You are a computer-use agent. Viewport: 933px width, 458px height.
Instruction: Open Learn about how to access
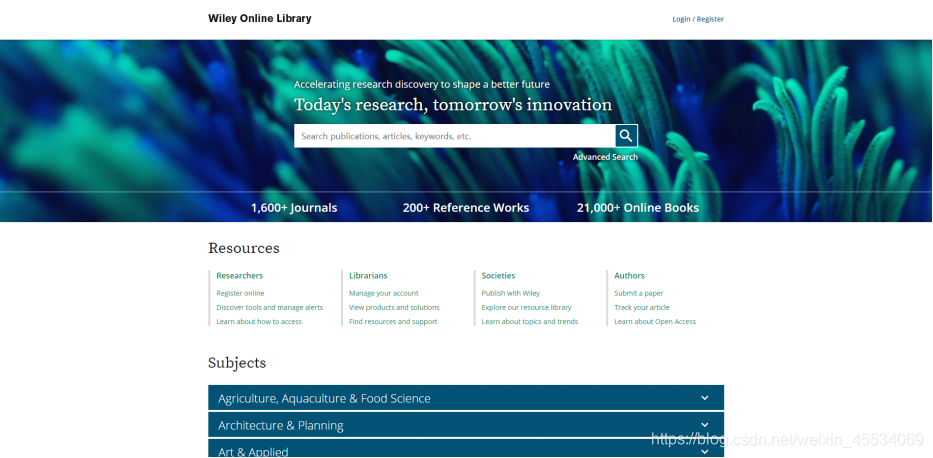[x=259, y=322]
